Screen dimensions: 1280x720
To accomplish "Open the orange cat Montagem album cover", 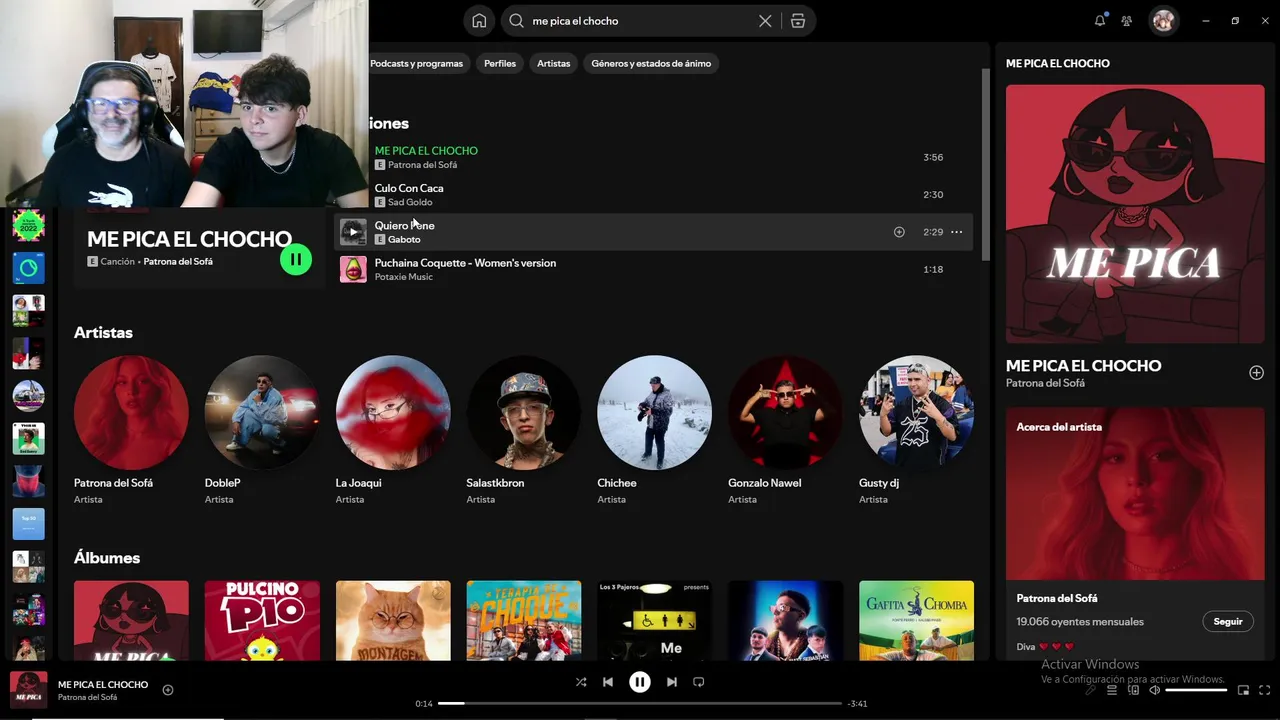I will click(x=393, y=621).
